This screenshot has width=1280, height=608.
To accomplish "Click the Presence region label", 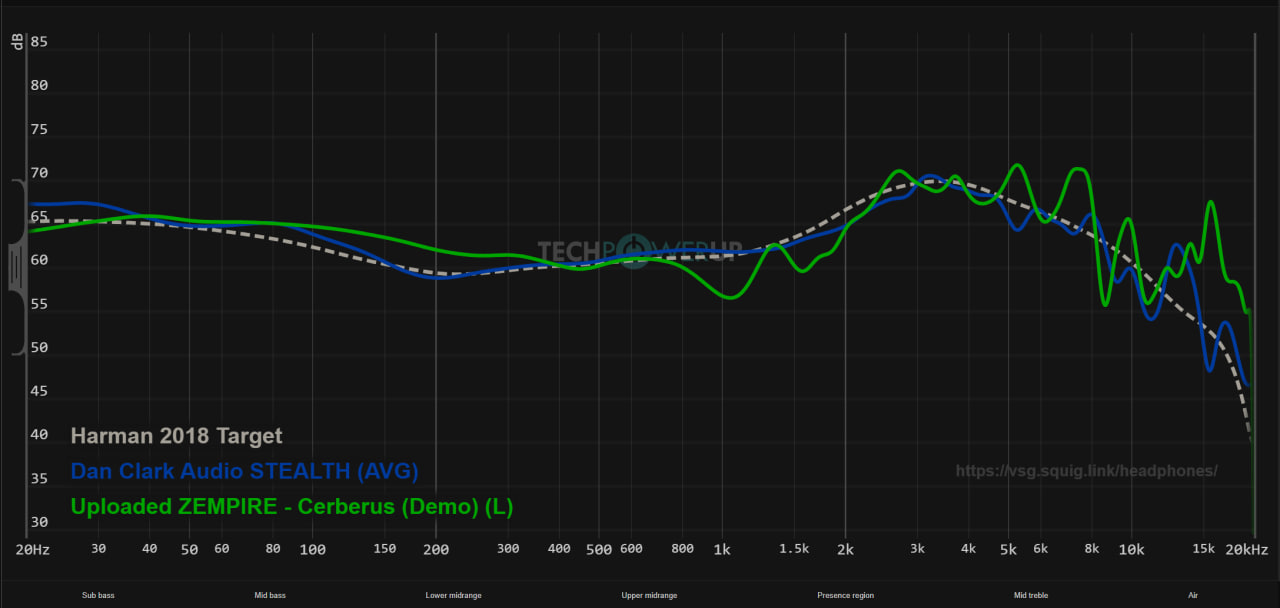I will (845, 595).
